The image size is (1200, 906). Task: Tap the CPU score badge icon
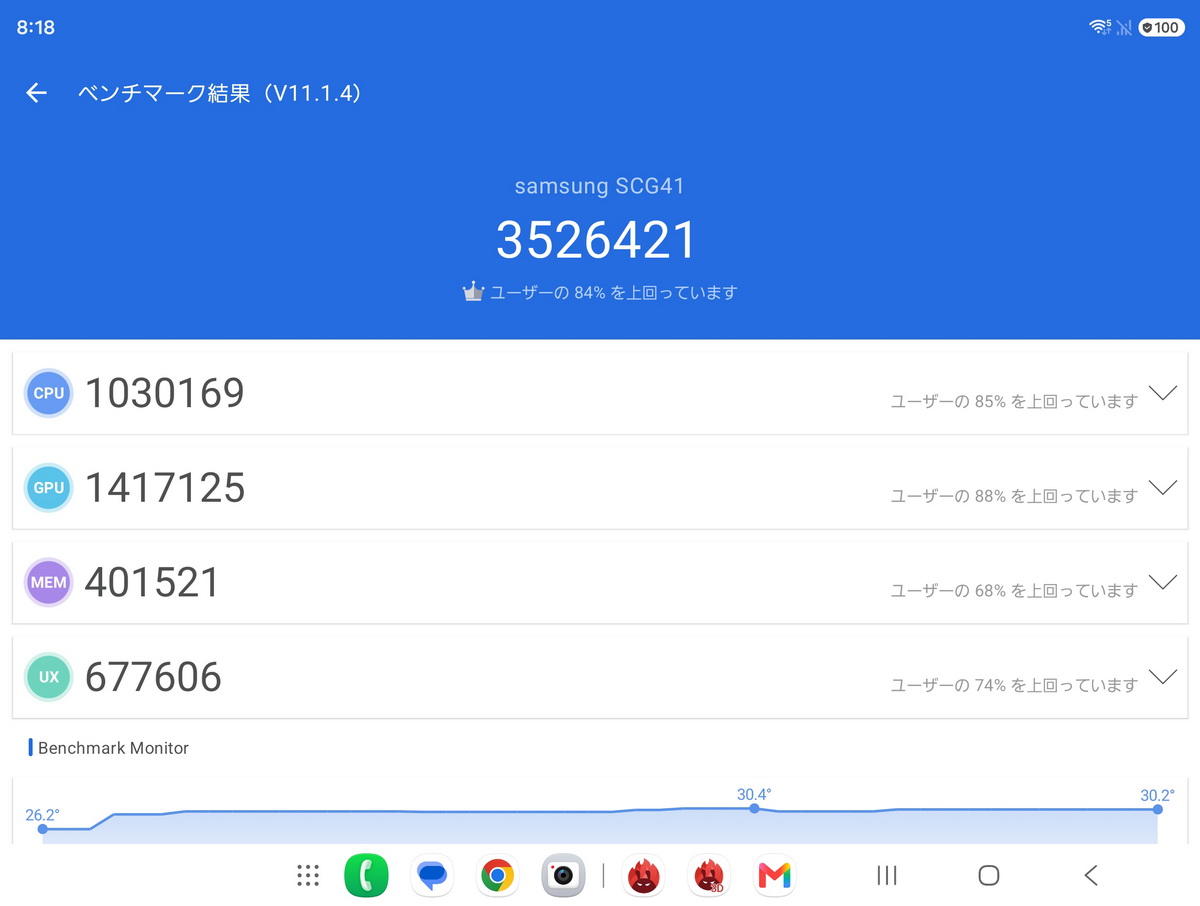click(x=49, y=393)
